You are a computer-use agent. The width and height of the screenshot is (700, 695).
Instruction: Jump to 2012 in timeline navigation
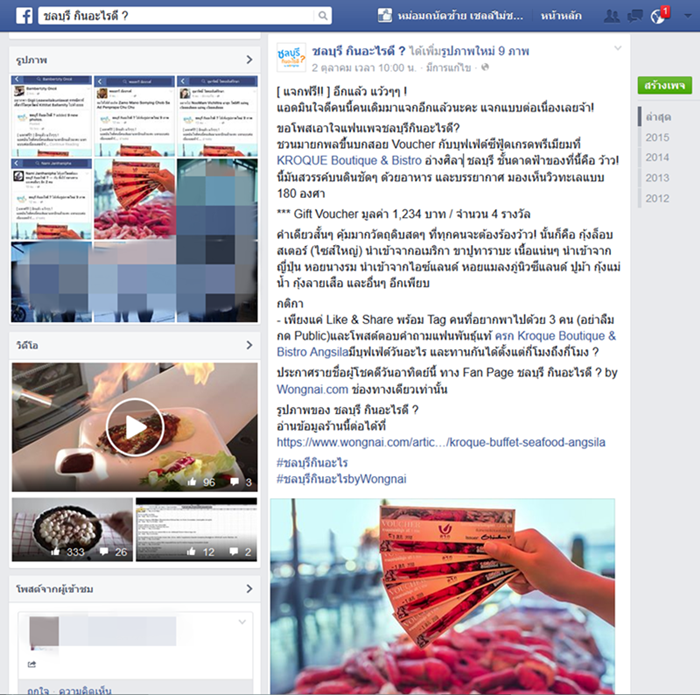(657, 199)
